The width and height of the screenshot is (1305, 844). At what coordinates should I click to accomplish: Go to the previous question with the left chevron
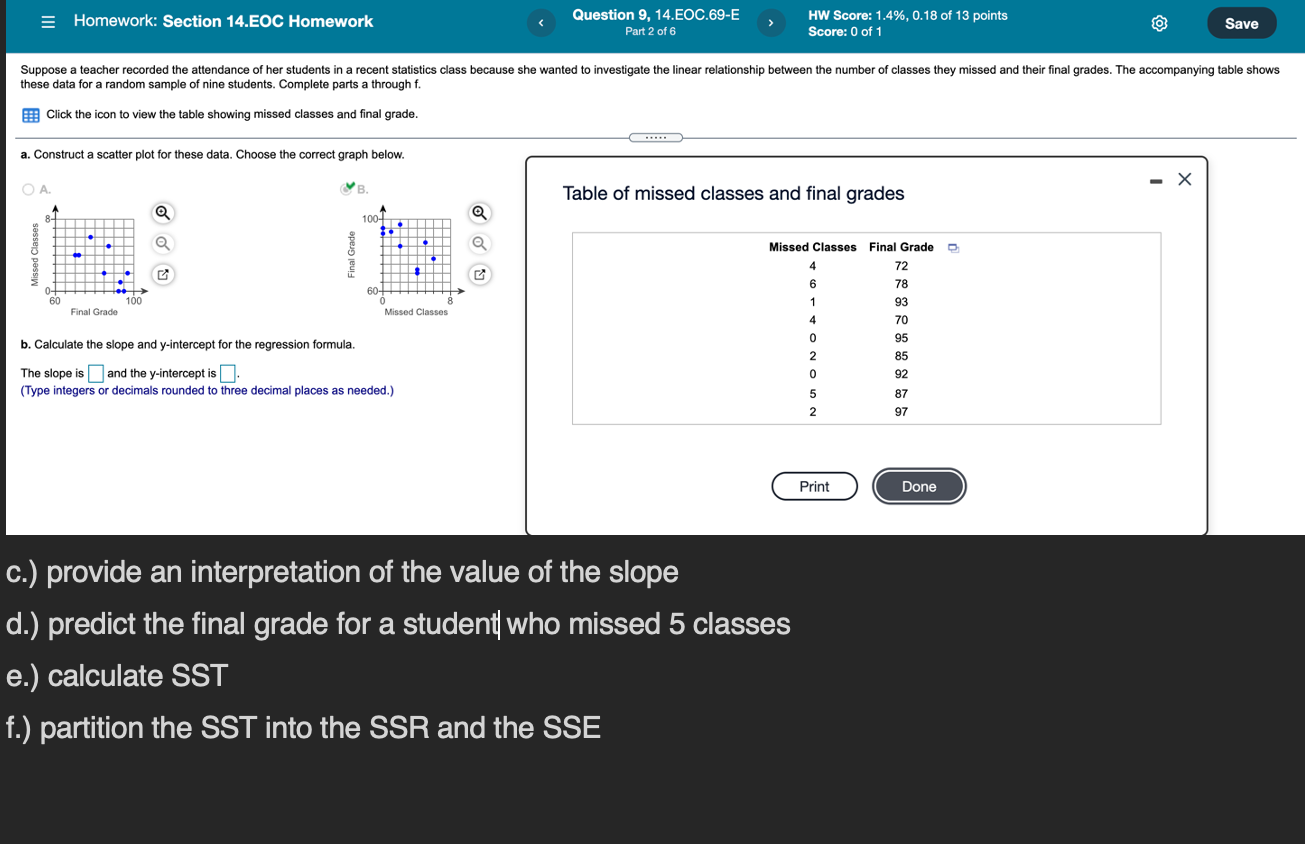pos(541,22)
